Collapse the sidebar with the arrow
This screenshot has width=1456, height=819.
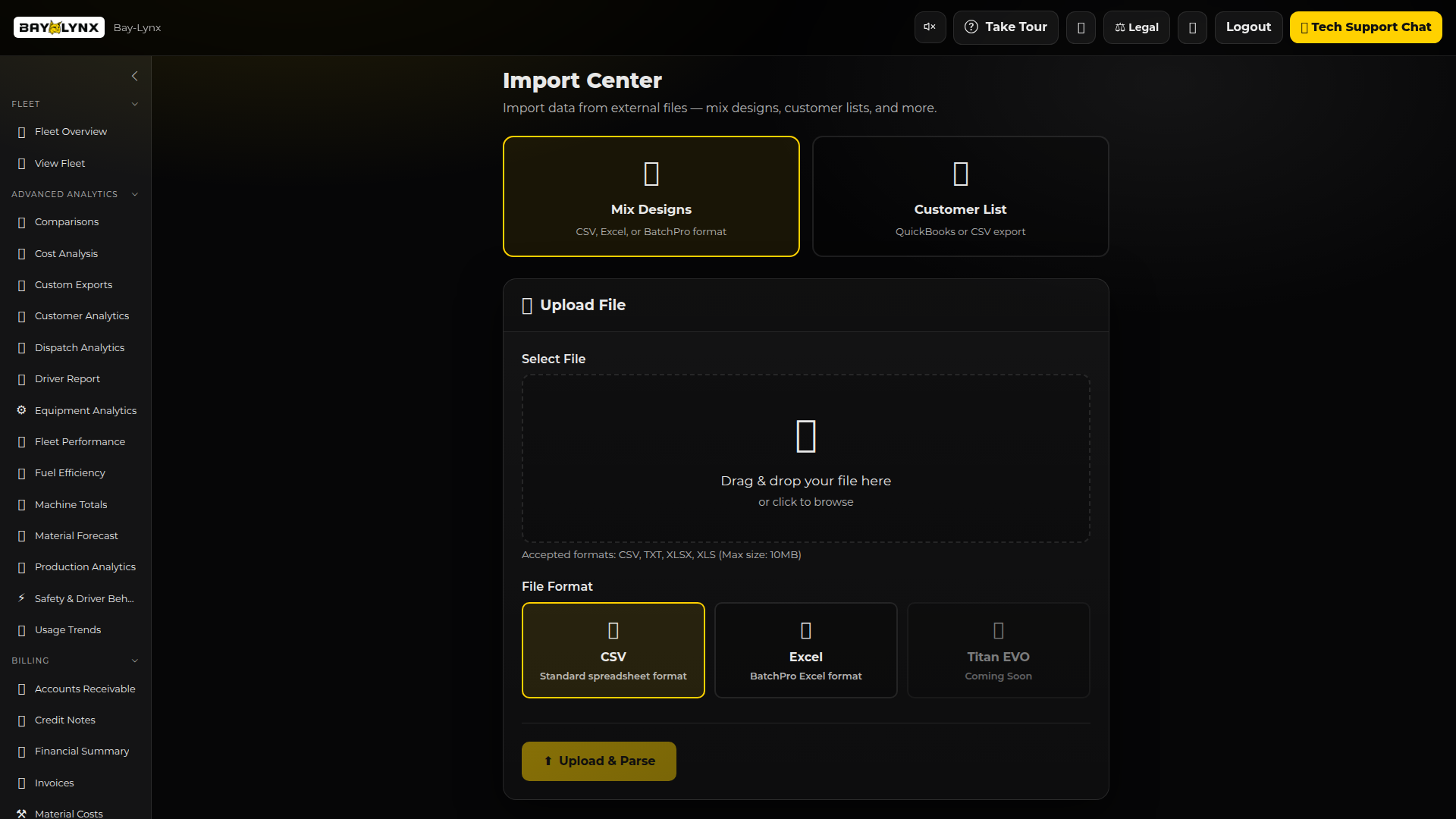tap(135, 76)
